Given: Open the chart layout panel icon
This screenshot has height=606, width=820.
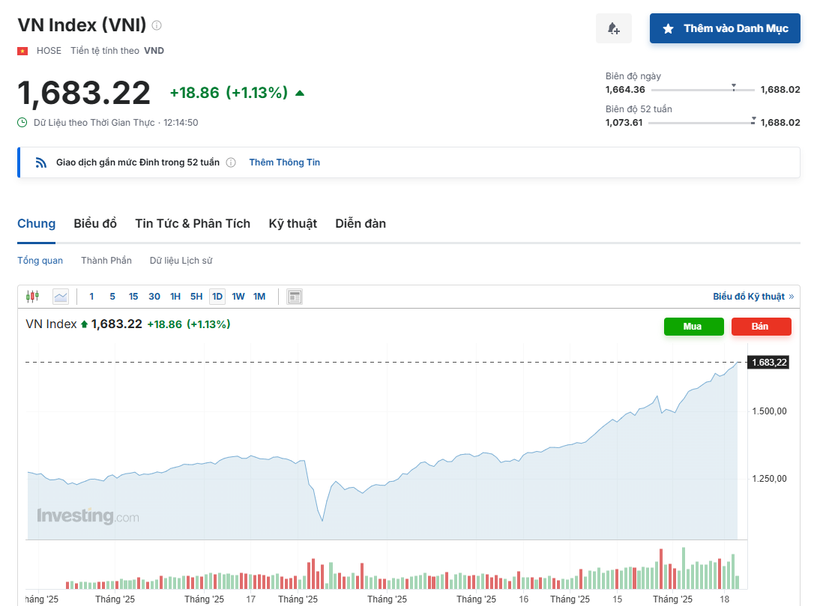Looking at the screenshot, I should [293, 296].
